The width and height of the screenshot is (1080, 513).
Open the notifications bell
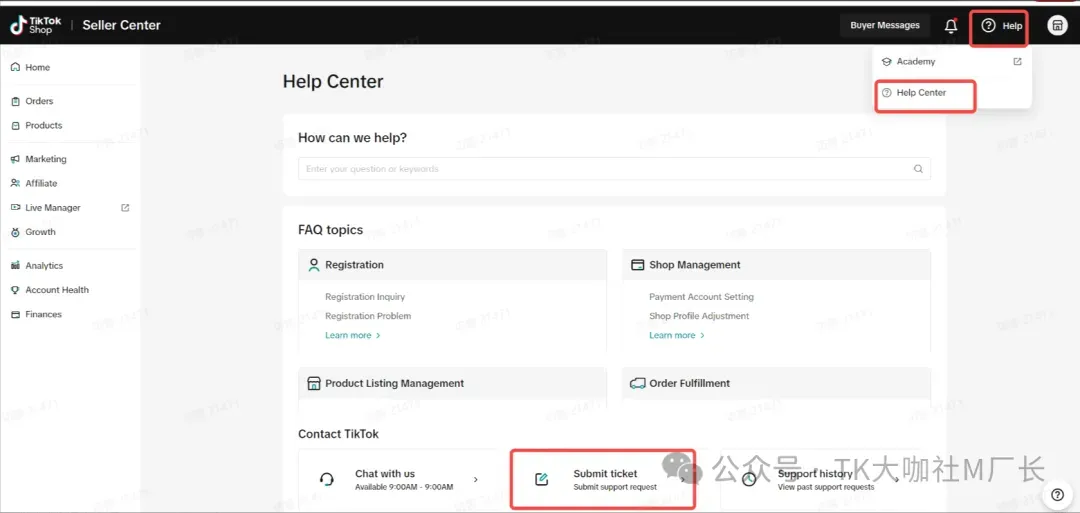click(x=951, y=26)
